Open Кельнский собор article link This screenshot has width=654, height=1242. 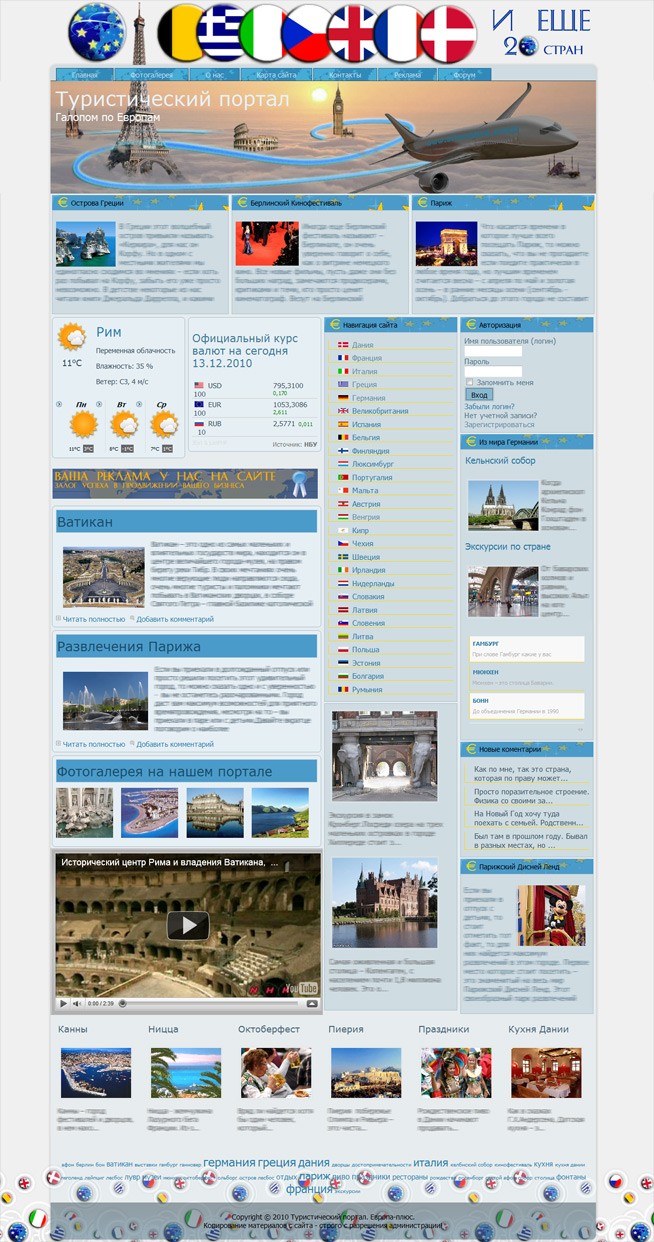[x=500, y=461]
